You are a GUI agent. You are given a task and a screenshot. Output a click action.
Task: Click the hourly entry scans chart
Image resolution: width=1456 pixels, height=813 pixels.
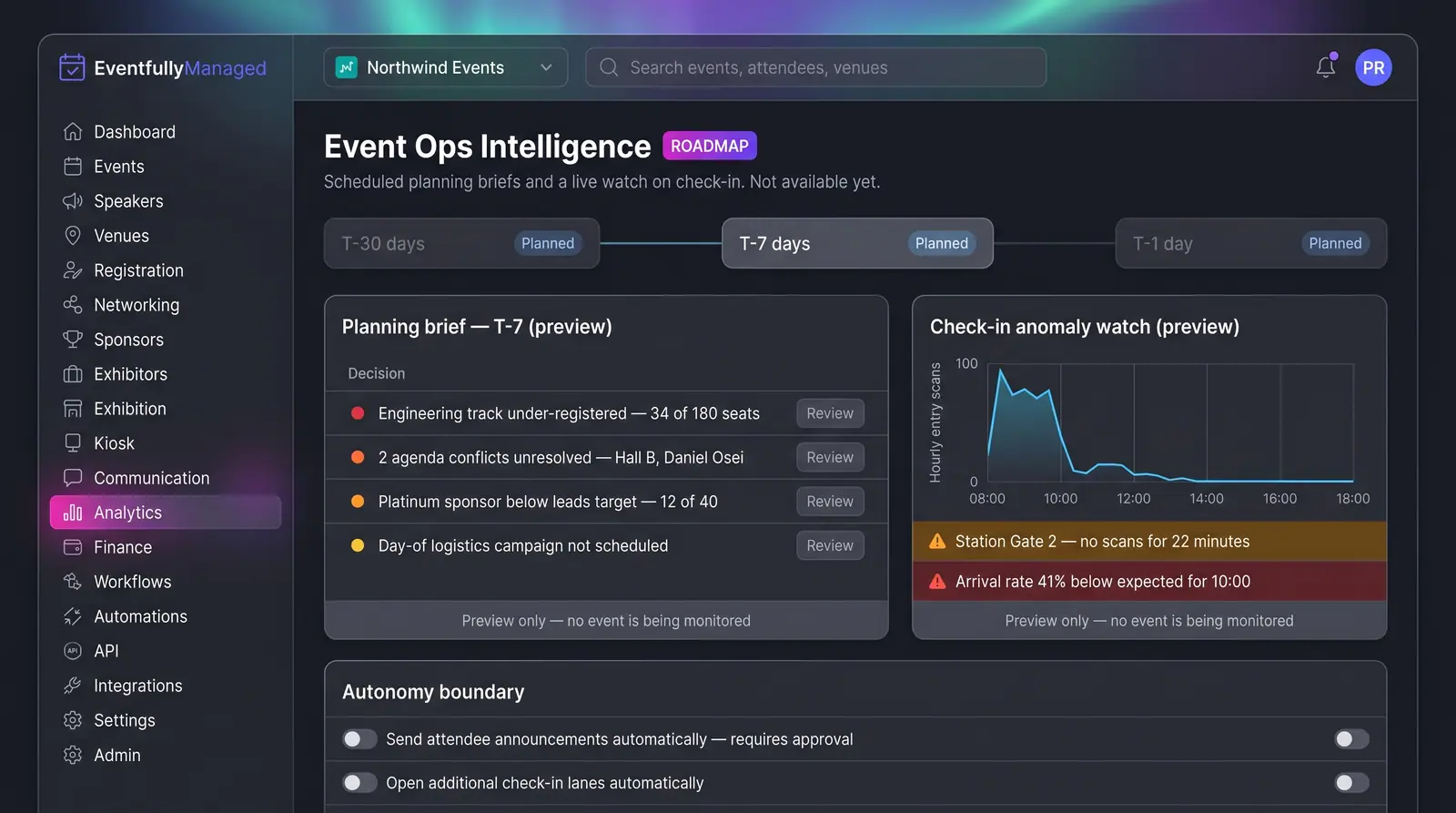tap(1171, 422)
